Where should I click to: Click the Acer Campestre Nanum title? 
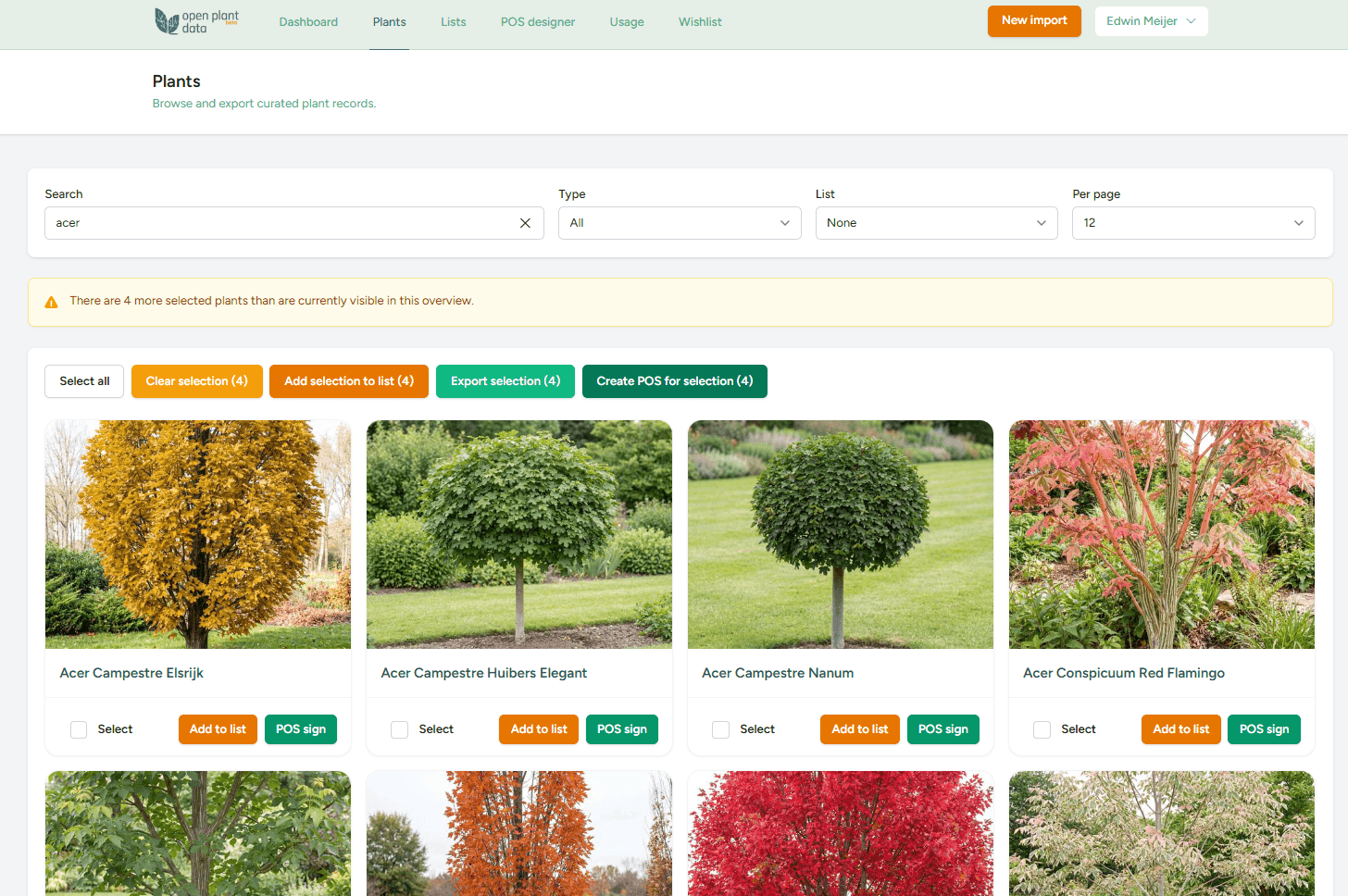coord(778,673)
